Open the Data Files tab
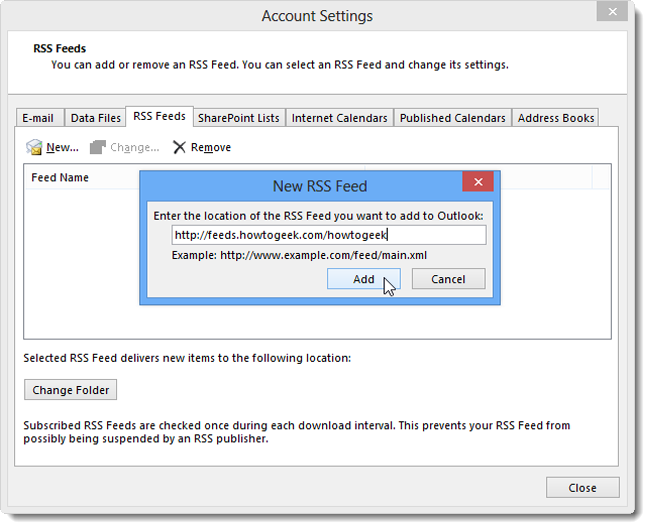The image size is (650, 529). pos(95,118)
